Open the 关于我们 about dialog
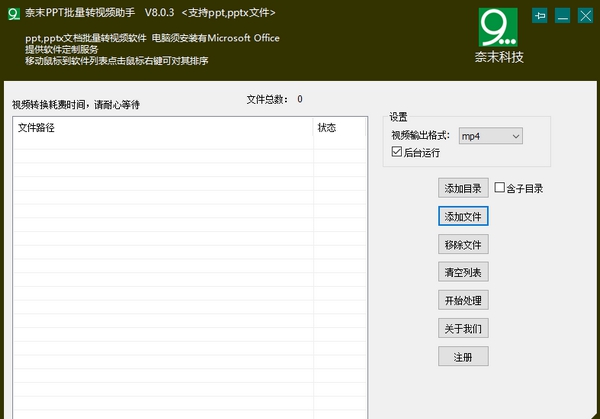The width and height of the screenshot is (600, 419). (x=463, y=329)
